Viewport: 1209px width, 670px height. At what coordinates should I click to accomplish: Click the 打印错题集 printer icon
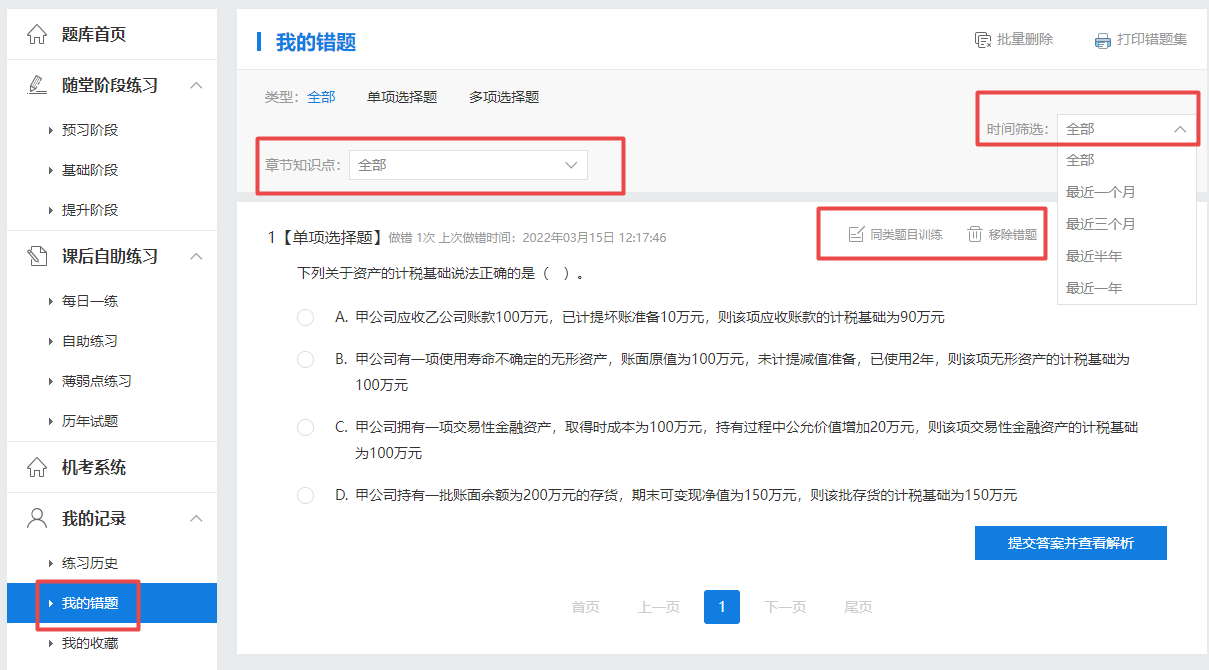coord(1102,40)
